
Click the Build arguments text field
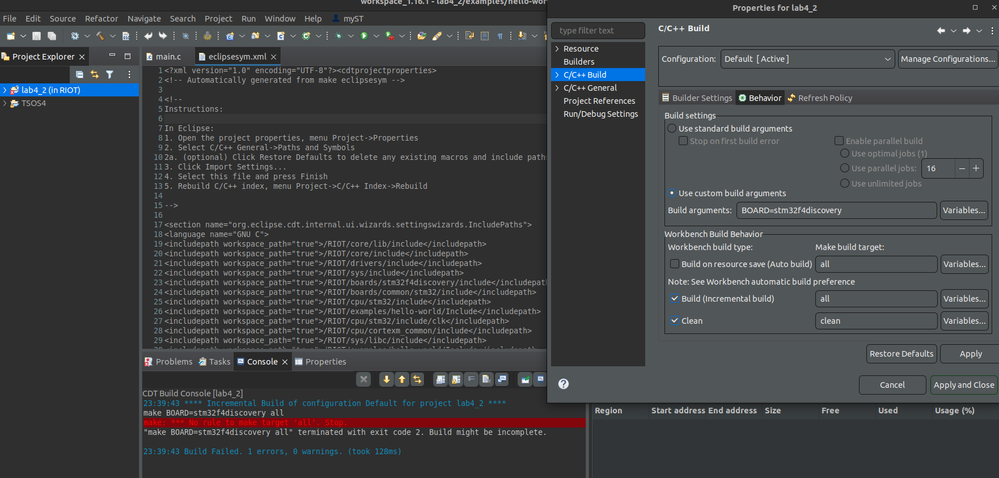tap(836, 211)
